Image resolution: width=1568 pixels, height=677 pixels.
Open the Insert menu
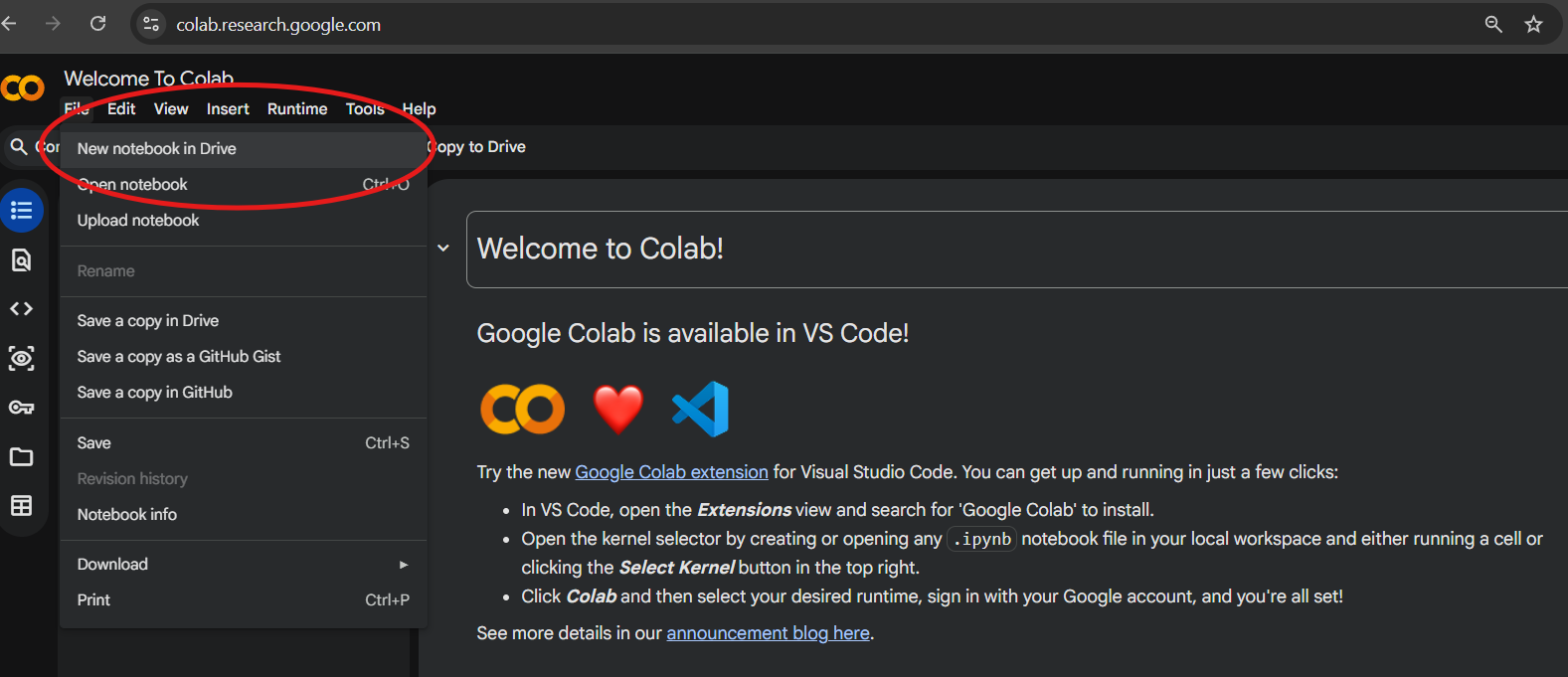(228, 109)
